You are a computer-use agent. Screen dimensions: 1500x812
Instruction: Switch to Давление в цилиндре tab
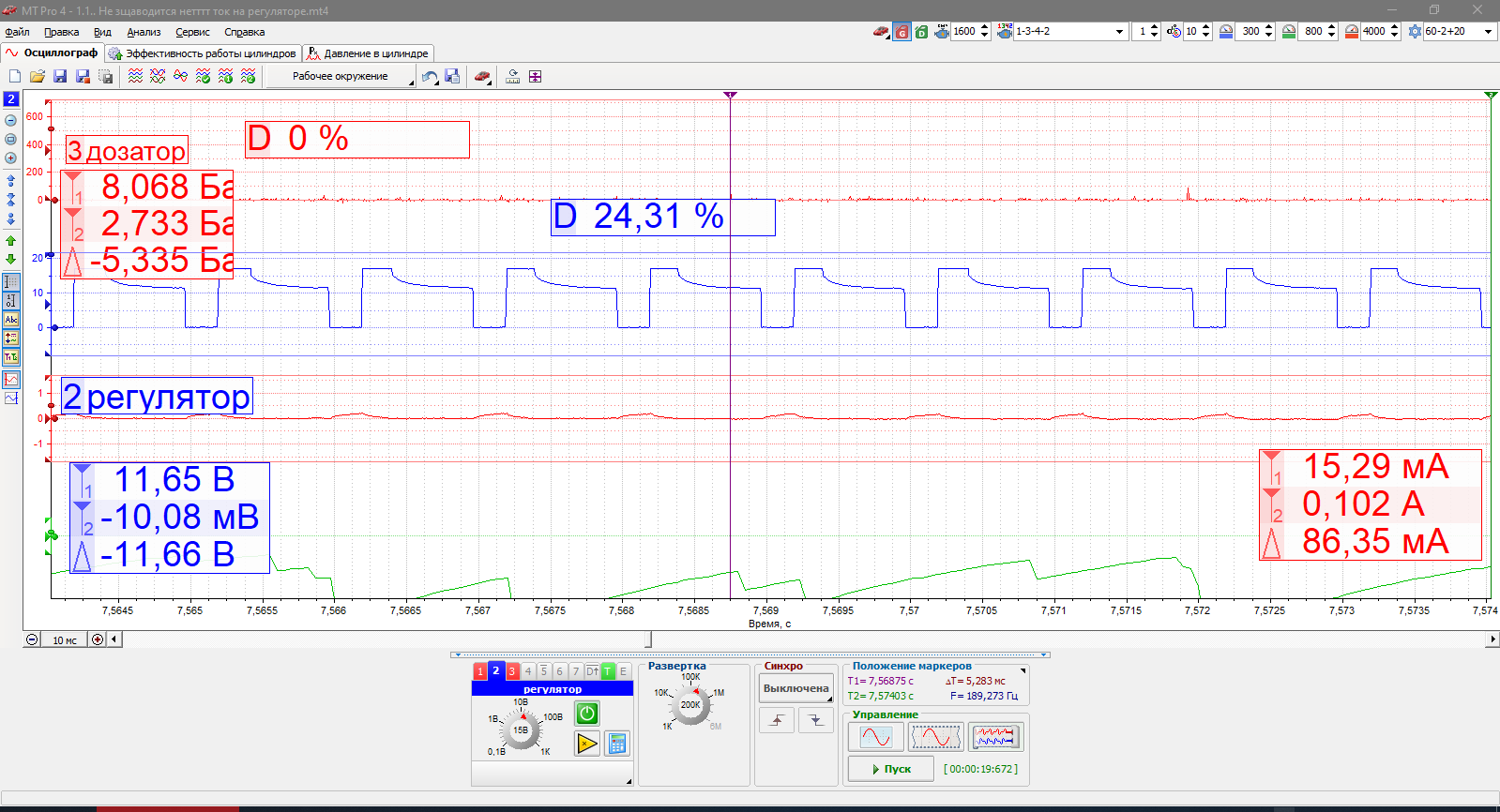368,53
